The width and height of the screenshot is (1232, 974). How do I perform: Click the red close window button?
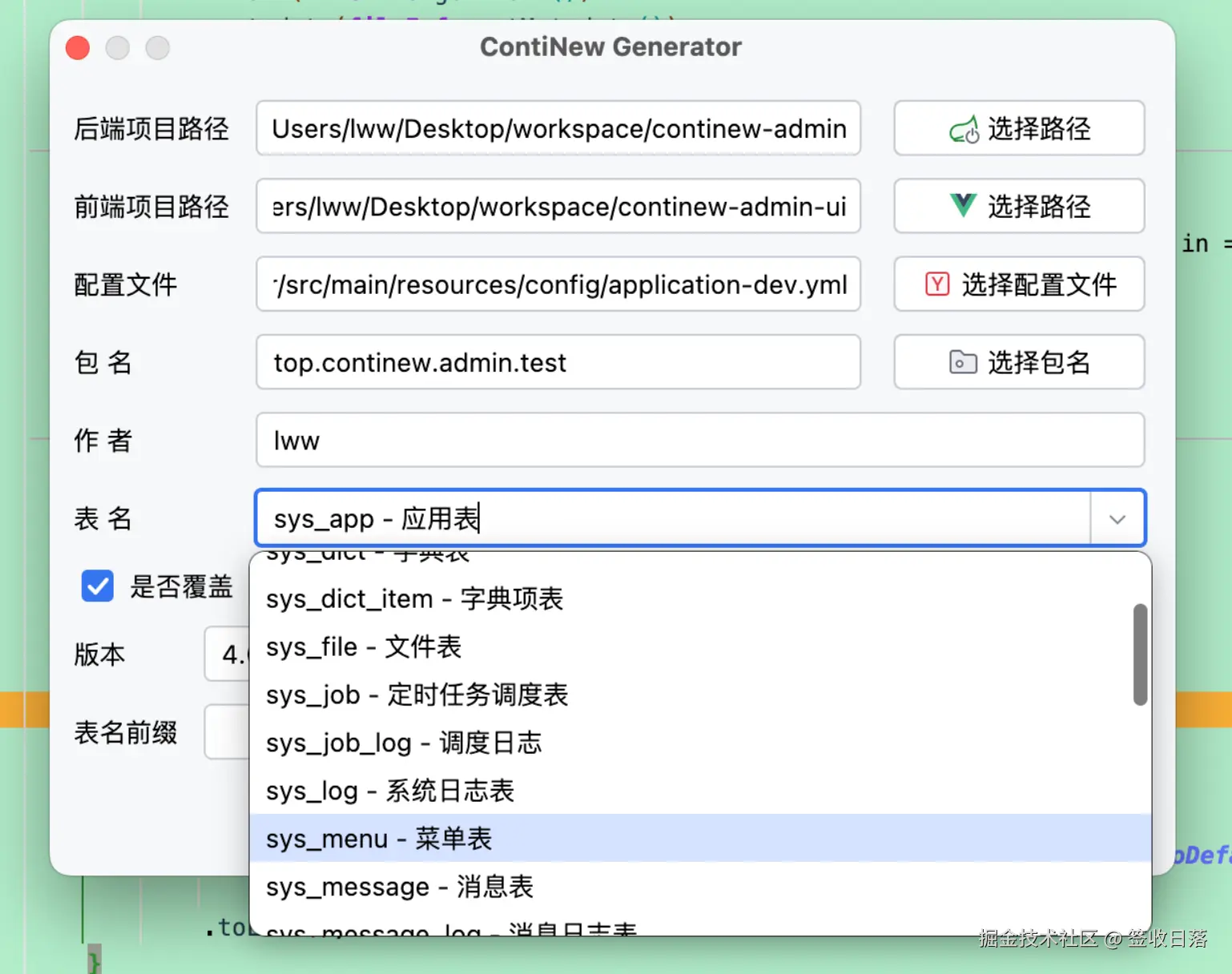pos(78,48)
